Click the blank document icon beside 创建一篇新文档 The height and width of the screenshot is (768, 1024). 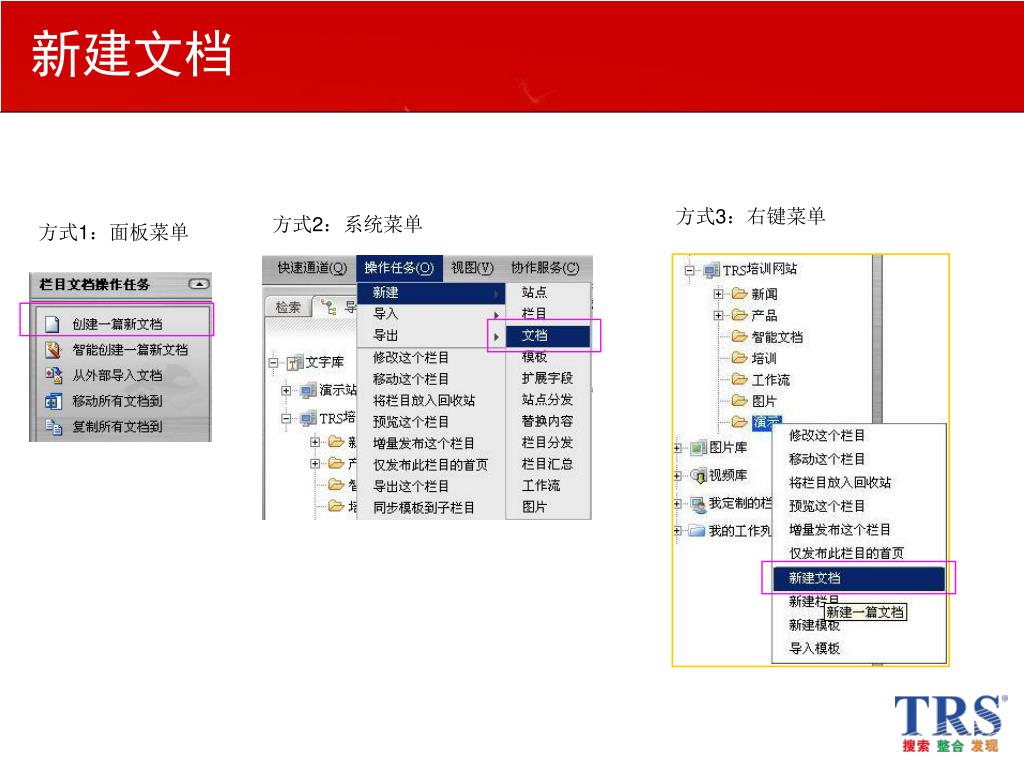(52, 324)
